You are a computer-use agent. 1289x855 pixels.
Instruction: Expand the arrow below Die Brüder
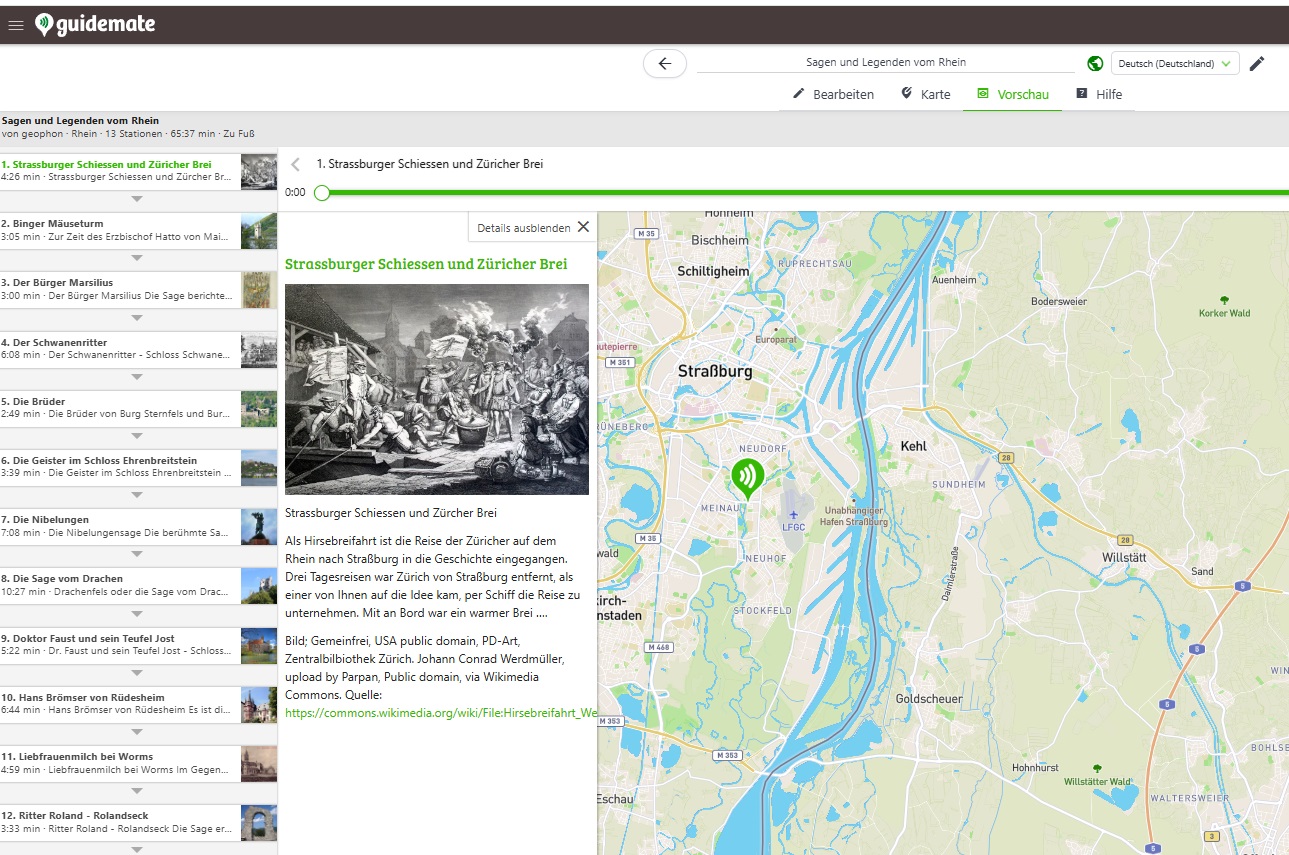[138, 436]
